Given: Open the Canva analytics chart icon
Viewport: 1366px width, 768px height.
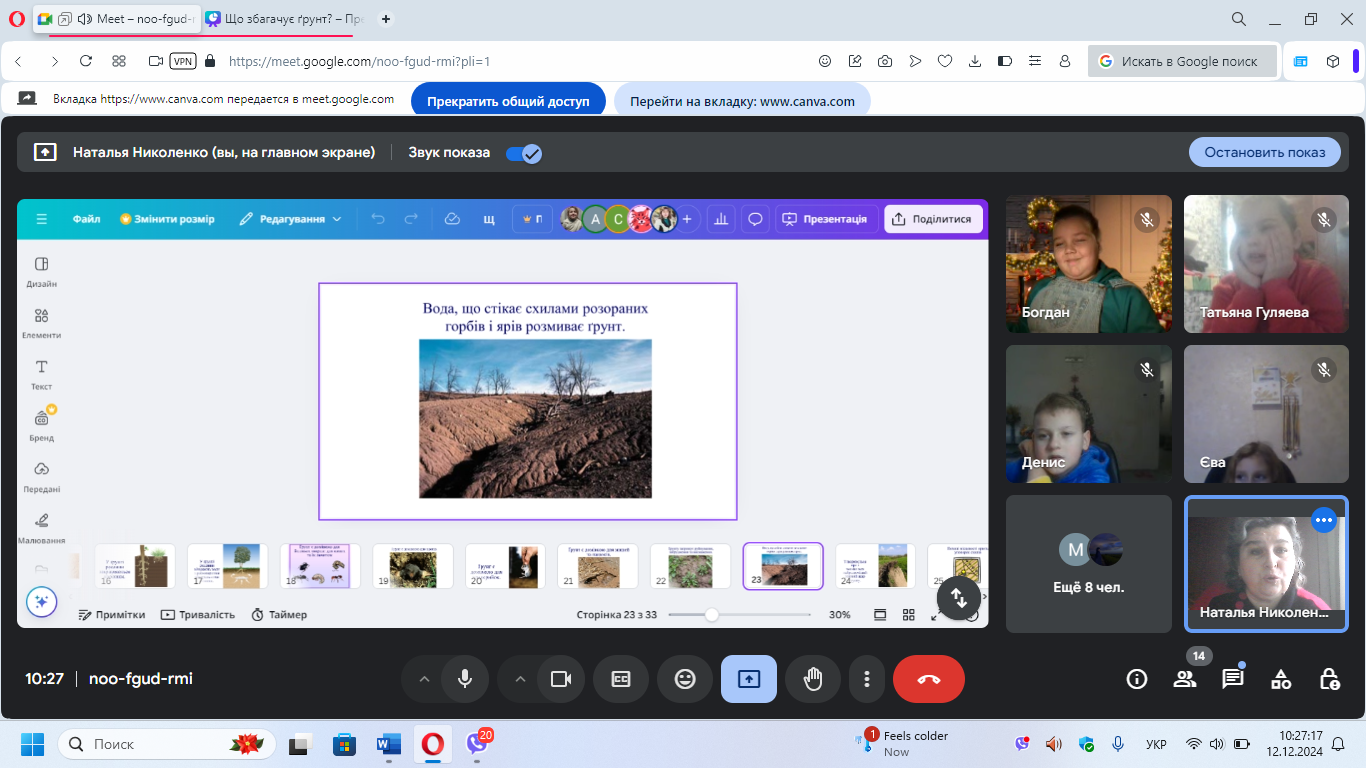Looking at the screenshot, I should click(721, 219).
